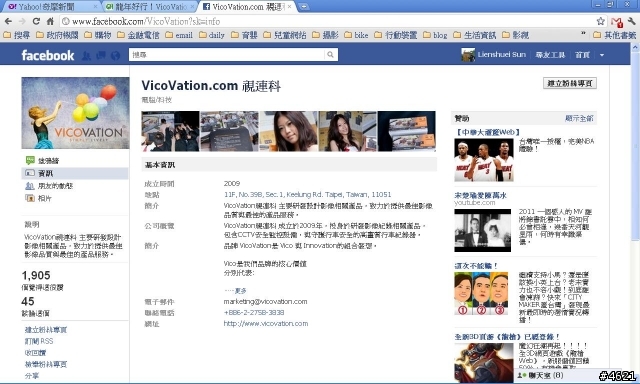The width and height of the screenshot is (640, 384).
Task: Go back with the browser back arrow
Action: point(8,21)
